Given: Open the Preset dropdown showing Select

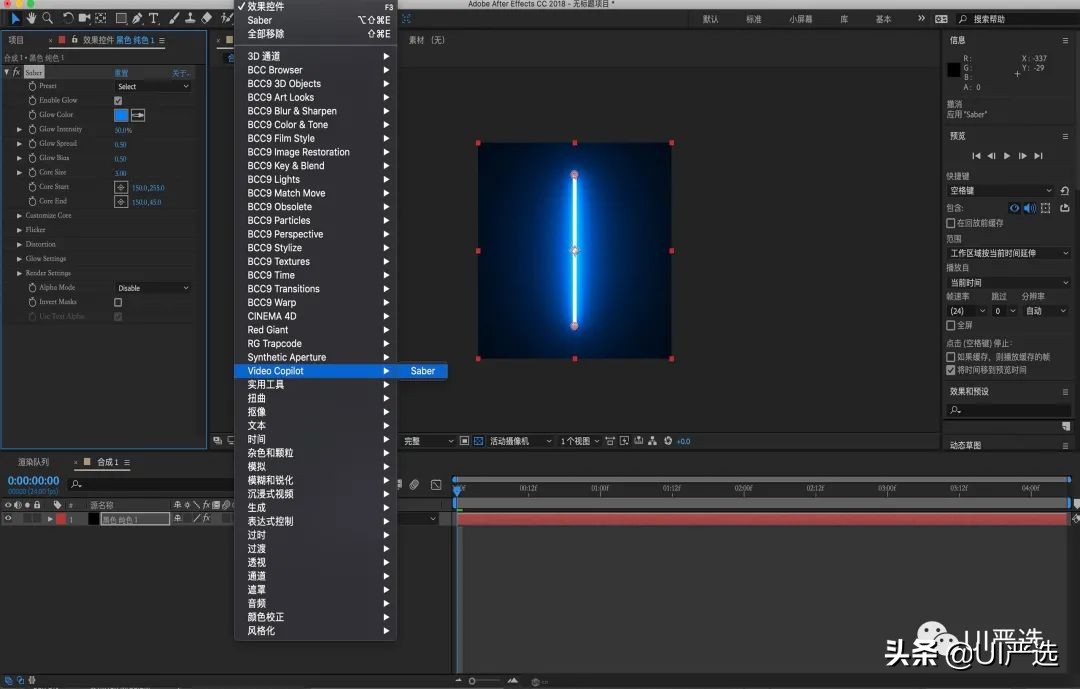Looking at the screenshot, I should pyautogui.click(x=152, y=87).
